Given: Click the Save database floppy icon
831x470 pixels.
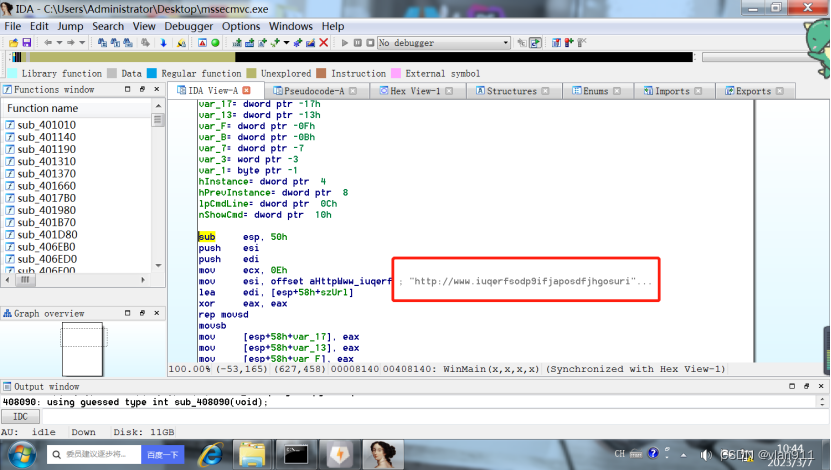Looking at the screenshot, I should [26, 42].
